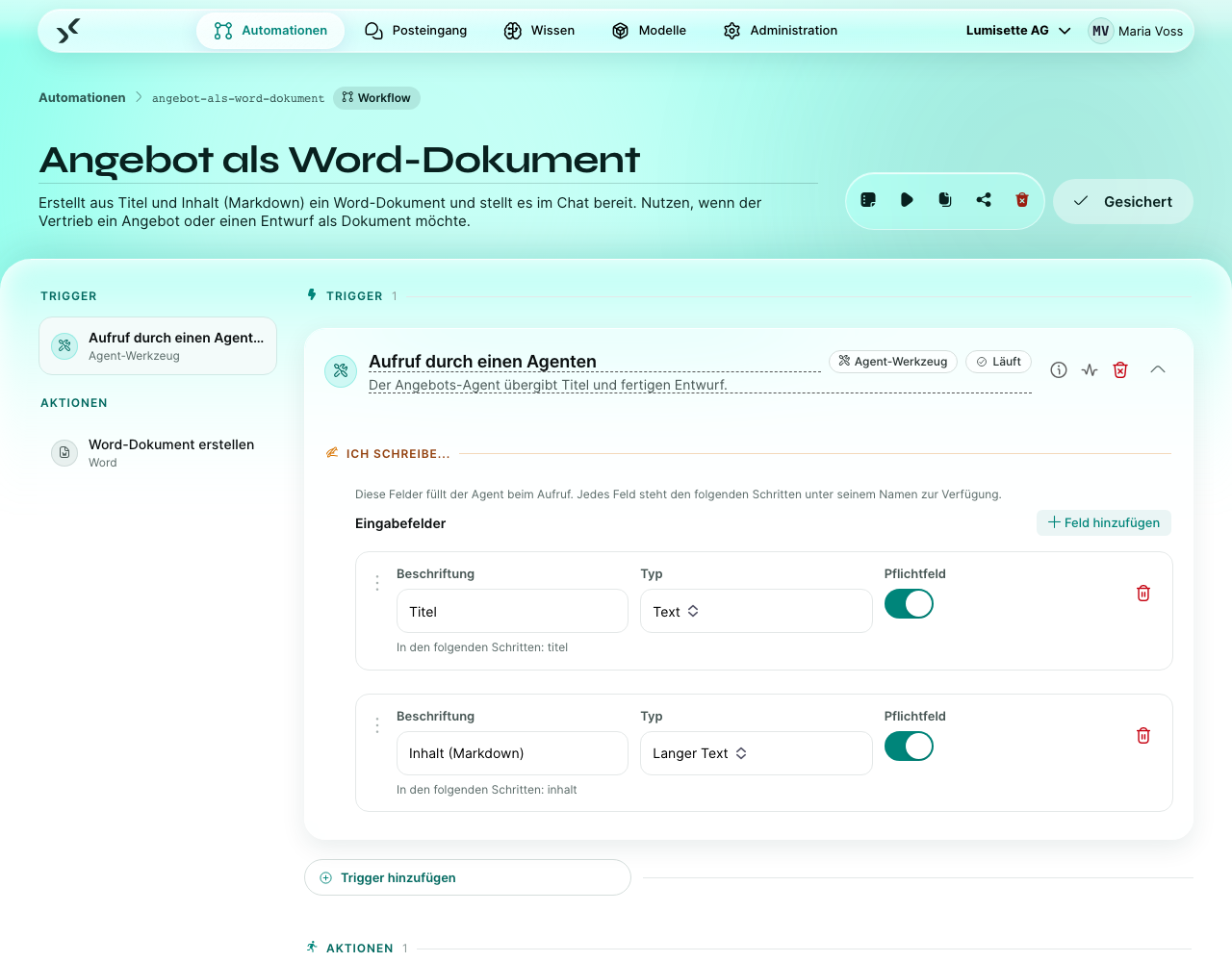Run the workflow with the play icon

[x=907, y=200]
